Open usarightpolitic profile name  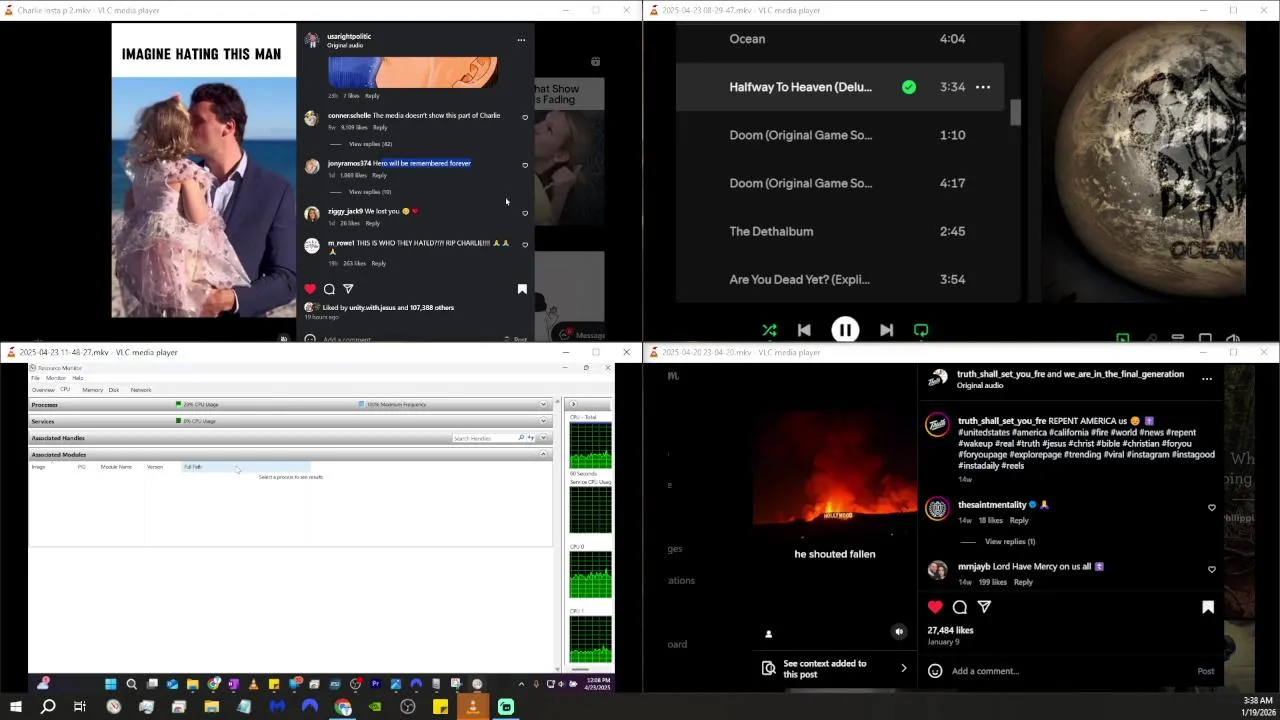(349, 36)
